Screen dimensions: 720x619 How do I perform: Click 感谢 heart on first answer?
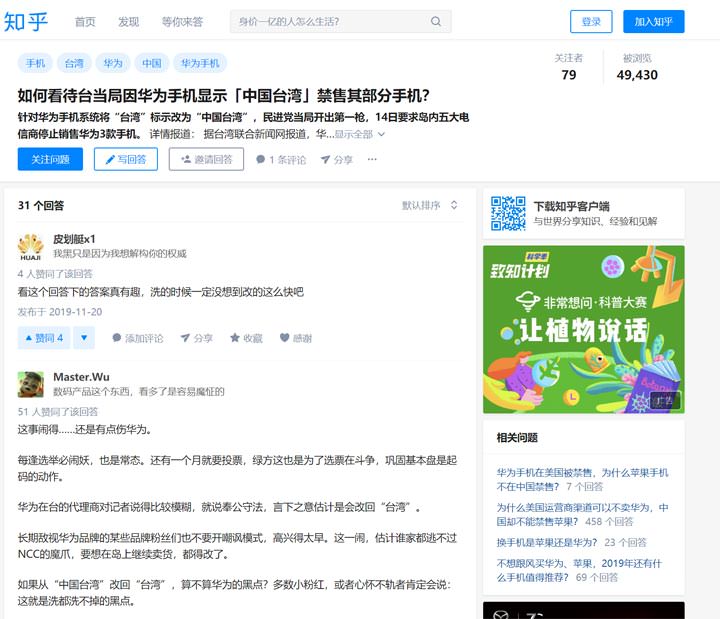[296, 338]
